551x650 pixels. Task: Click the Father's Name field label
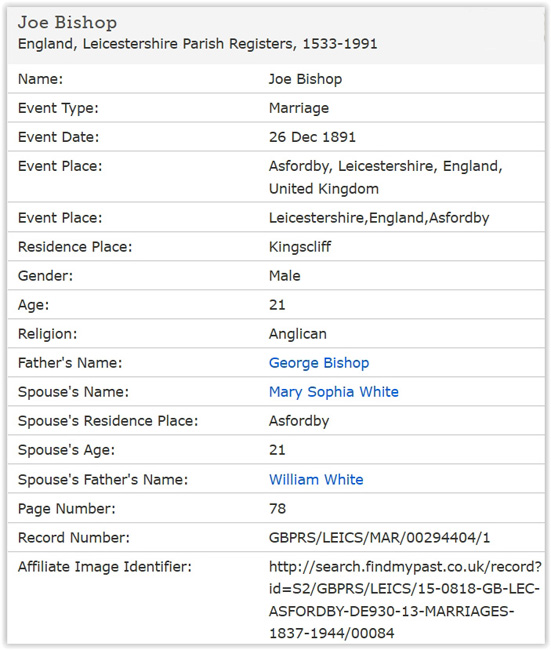tap(70, 363)
